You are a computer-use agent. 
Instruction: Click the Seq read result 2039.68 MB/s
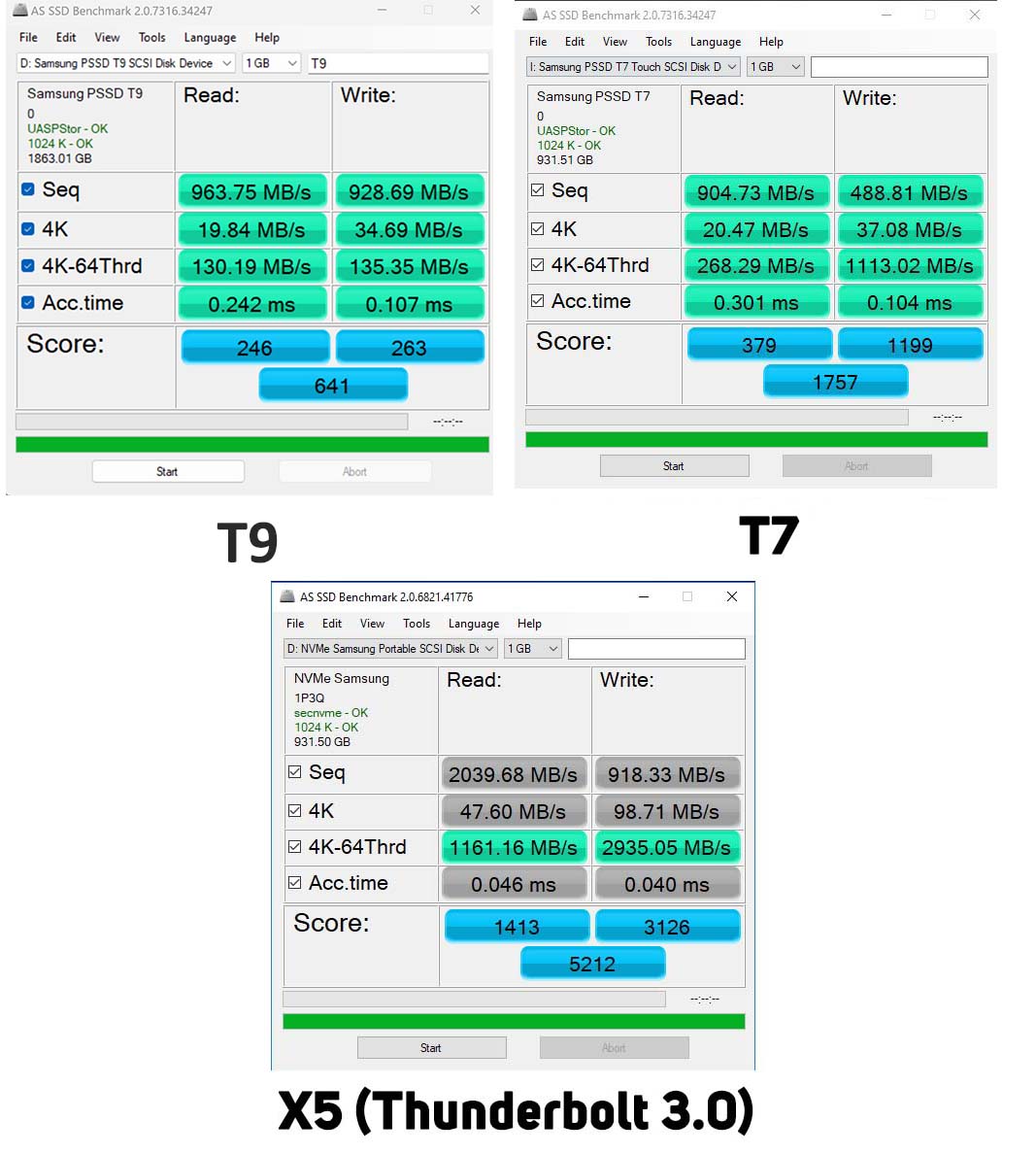click(514, 774)
